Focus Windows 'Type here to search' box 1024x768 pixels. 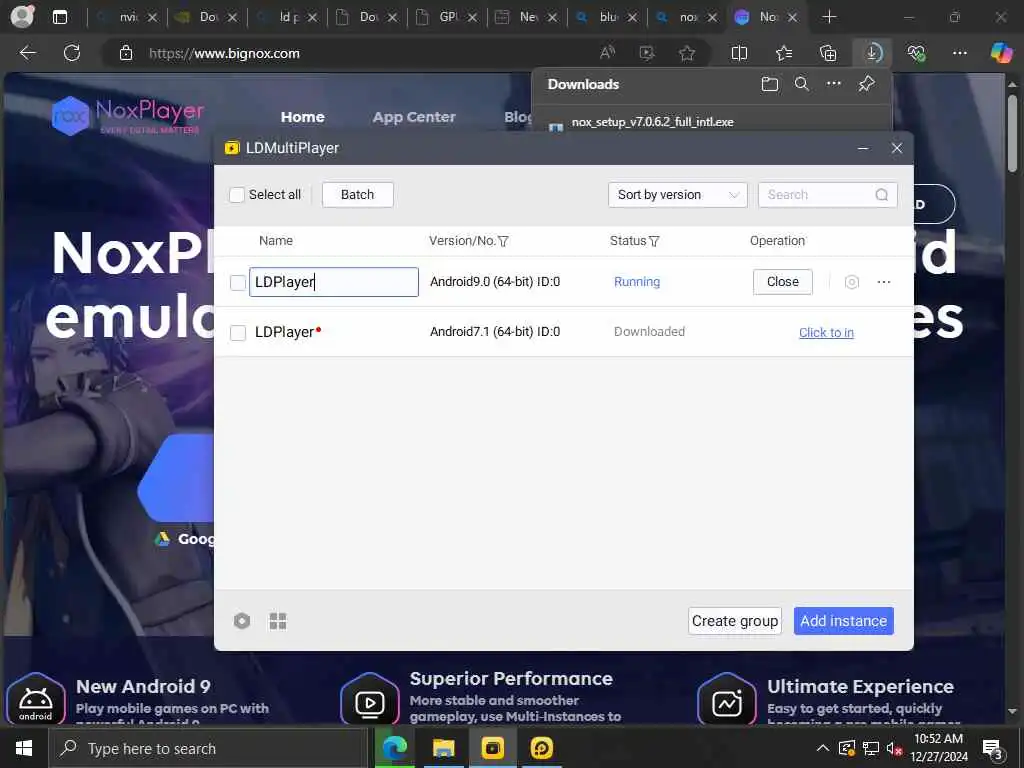[208, 748]
